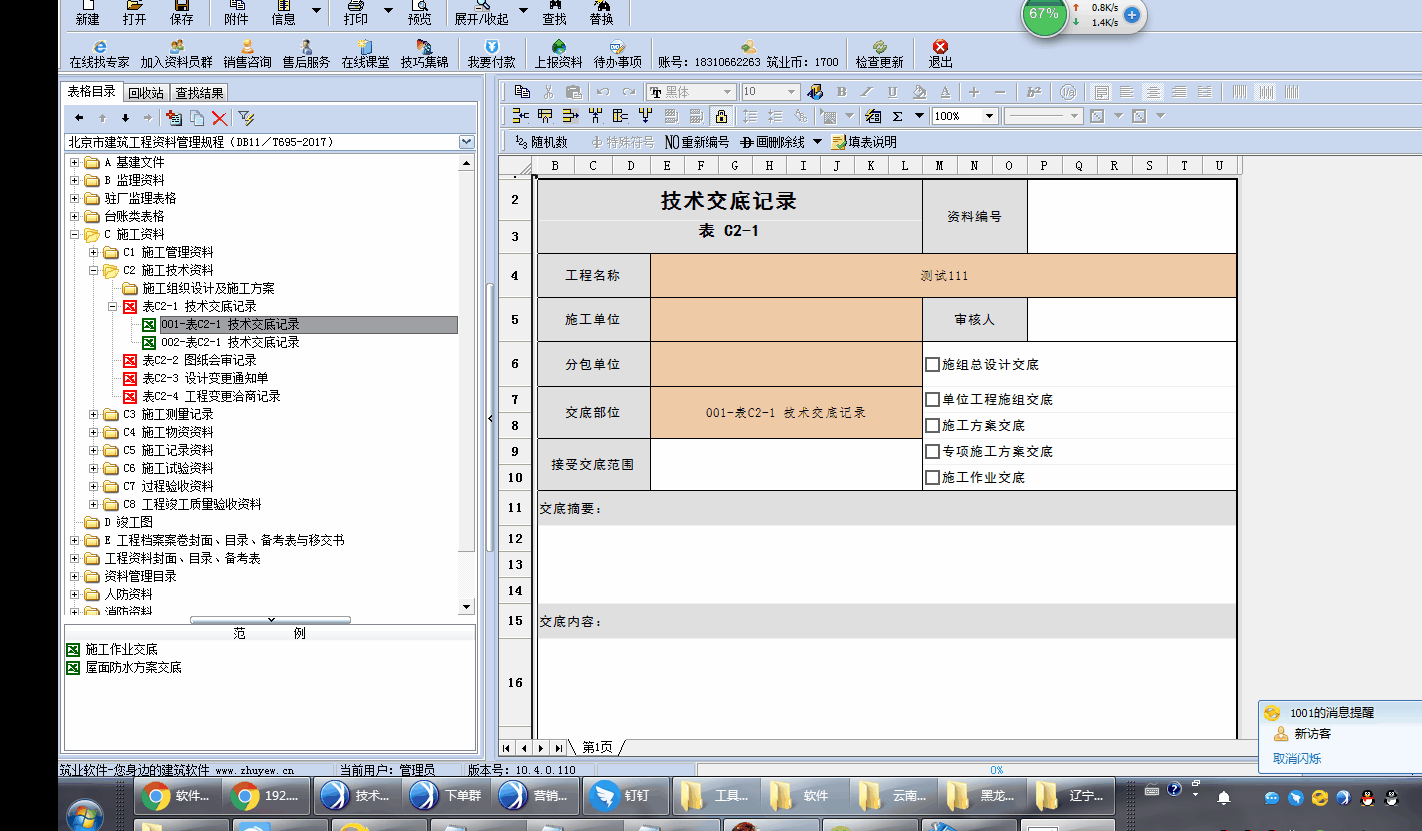The image size is (1422, 831).
Task: Enable the 施工作业交底 checkbox
Action: click(932, 478)
